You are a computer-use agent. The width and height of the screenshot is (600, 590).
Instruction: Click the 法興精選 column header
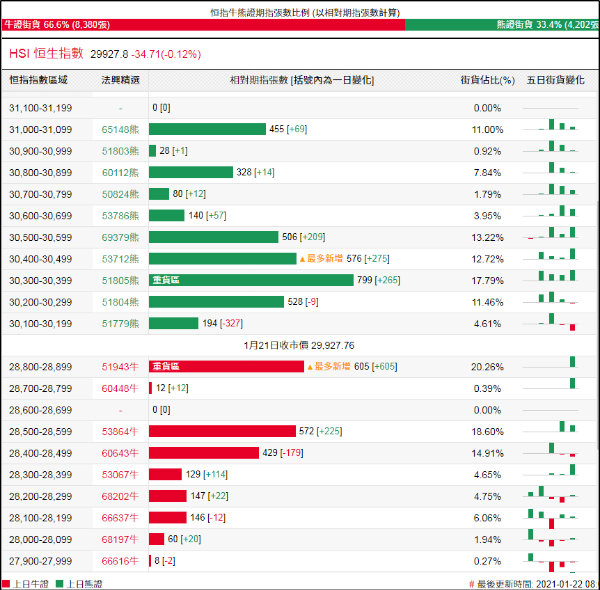(x=121, y=80)
